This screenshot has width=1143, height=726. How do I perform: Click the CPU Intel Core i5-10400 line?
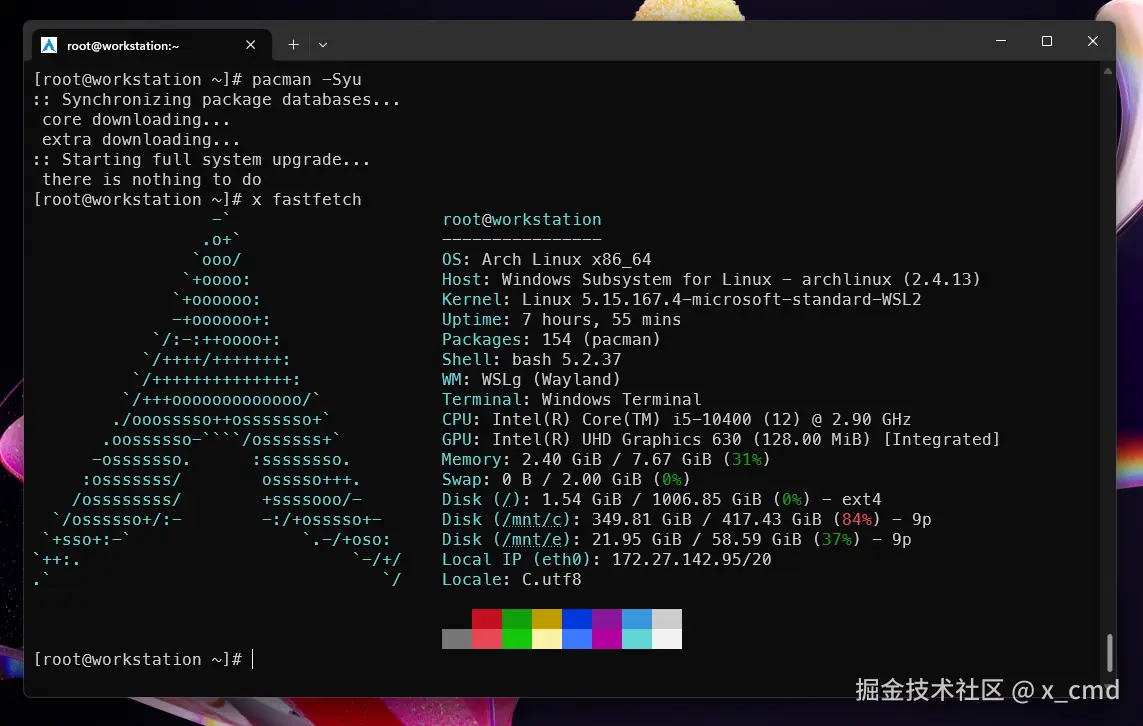(676, 420)
